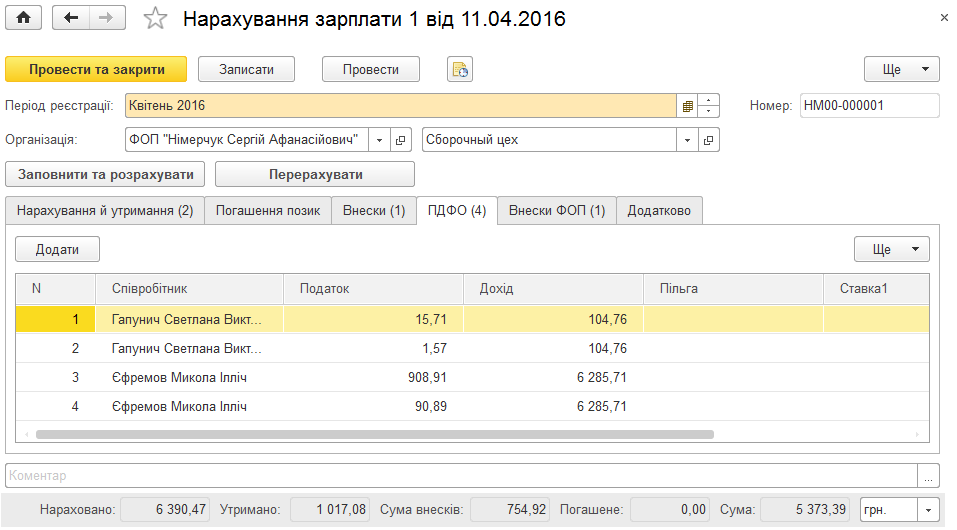The width and height of the screenshot is (957, 530).
Task: Open organization record via open-link icon
Action: (x=400, y=140)
